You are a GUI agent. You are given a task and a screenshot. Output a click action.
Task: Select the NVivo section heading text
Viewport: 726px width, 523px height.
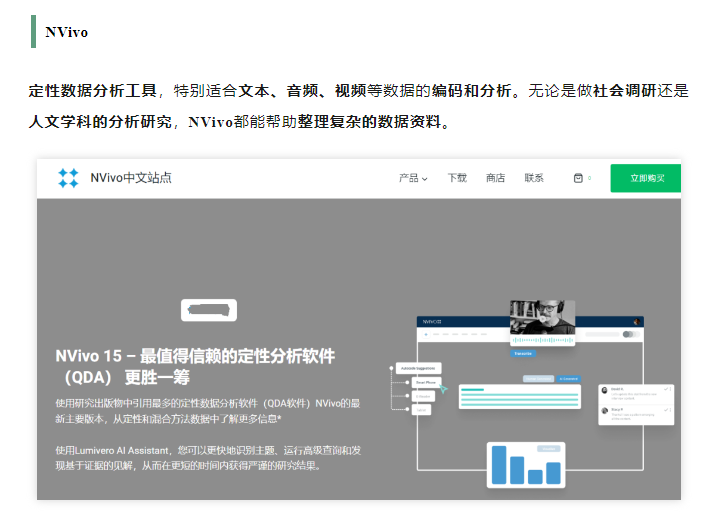coord(66,32)
